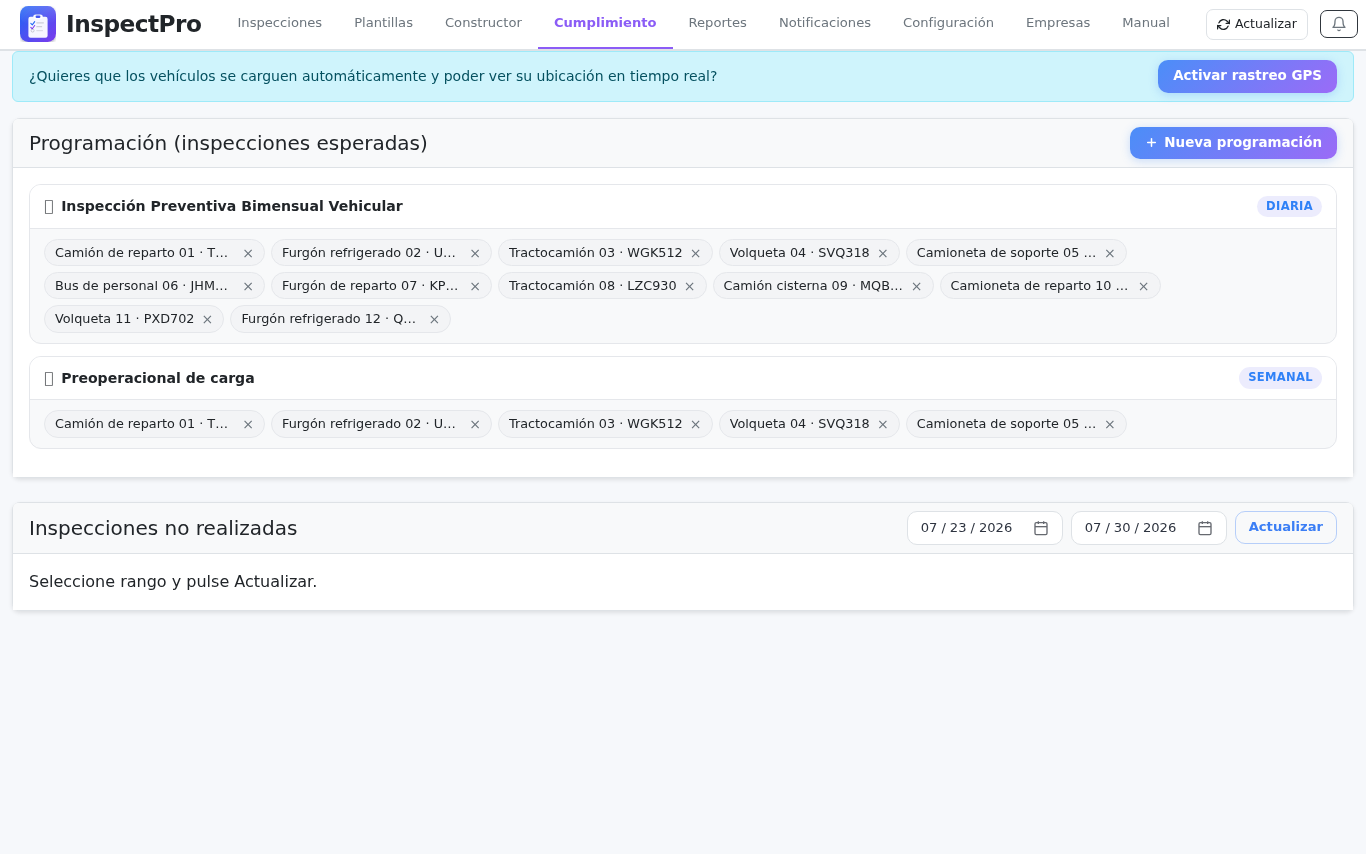Click the InspectPro clipboard logo icon
Viewport: 1366px width, 854px height.
coord(38,24)
